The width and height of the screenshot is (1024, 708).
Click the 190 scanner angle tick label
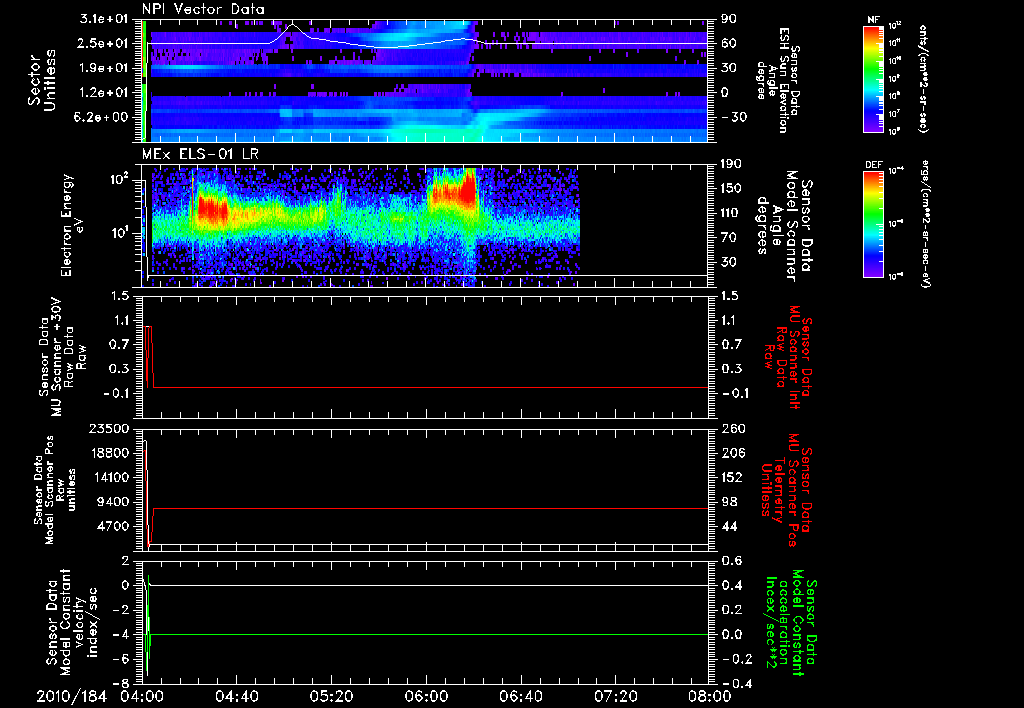[732, 164]
